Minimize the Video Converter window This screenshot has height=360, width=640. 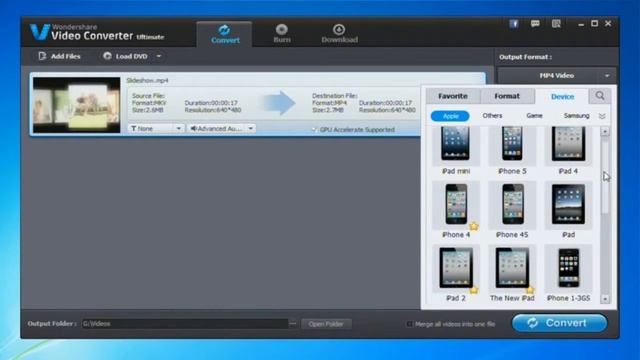[581, 24]
